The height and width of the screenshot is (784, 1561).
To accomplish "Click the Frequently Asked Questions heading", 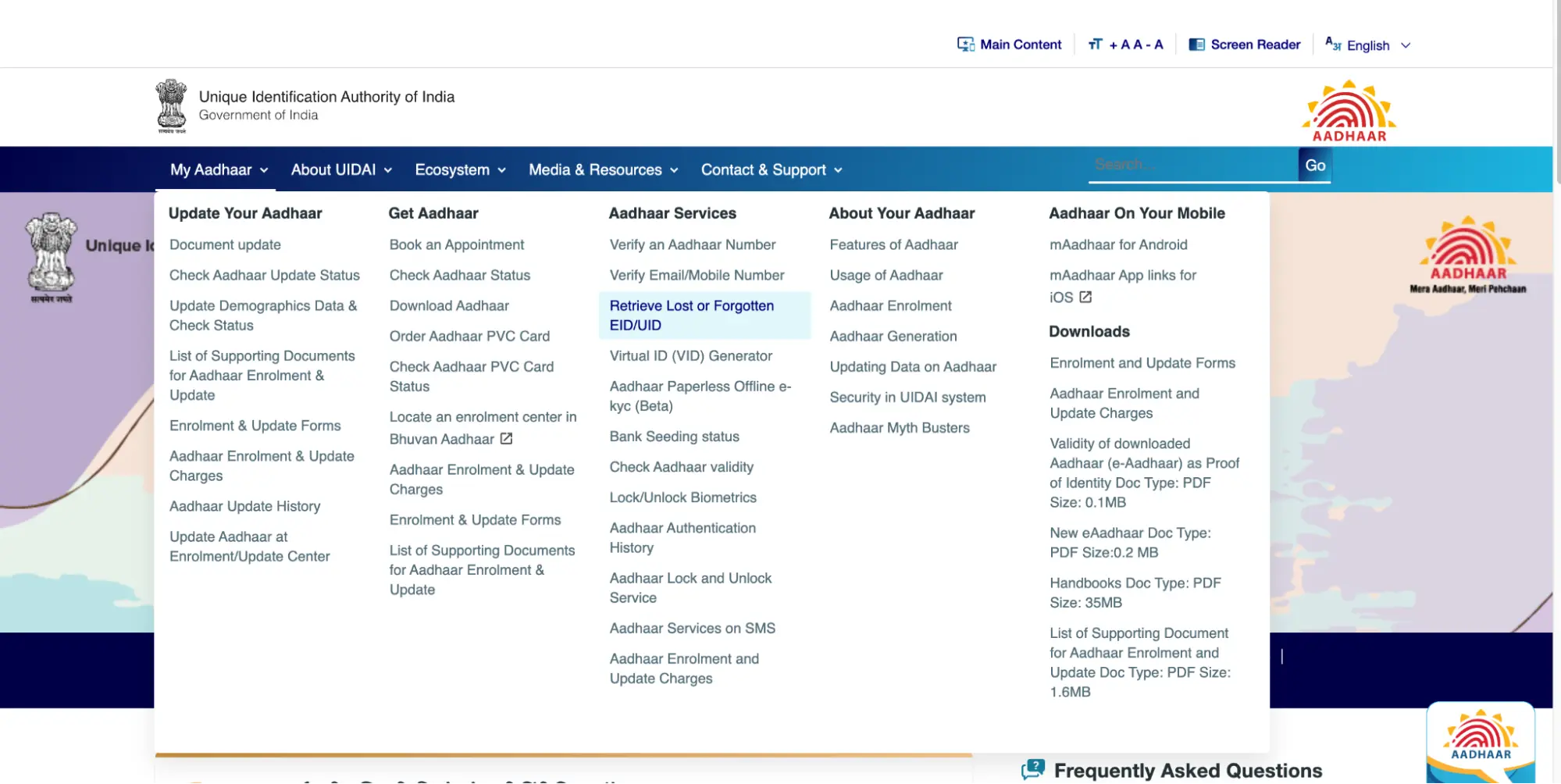I will [1188, 771].
